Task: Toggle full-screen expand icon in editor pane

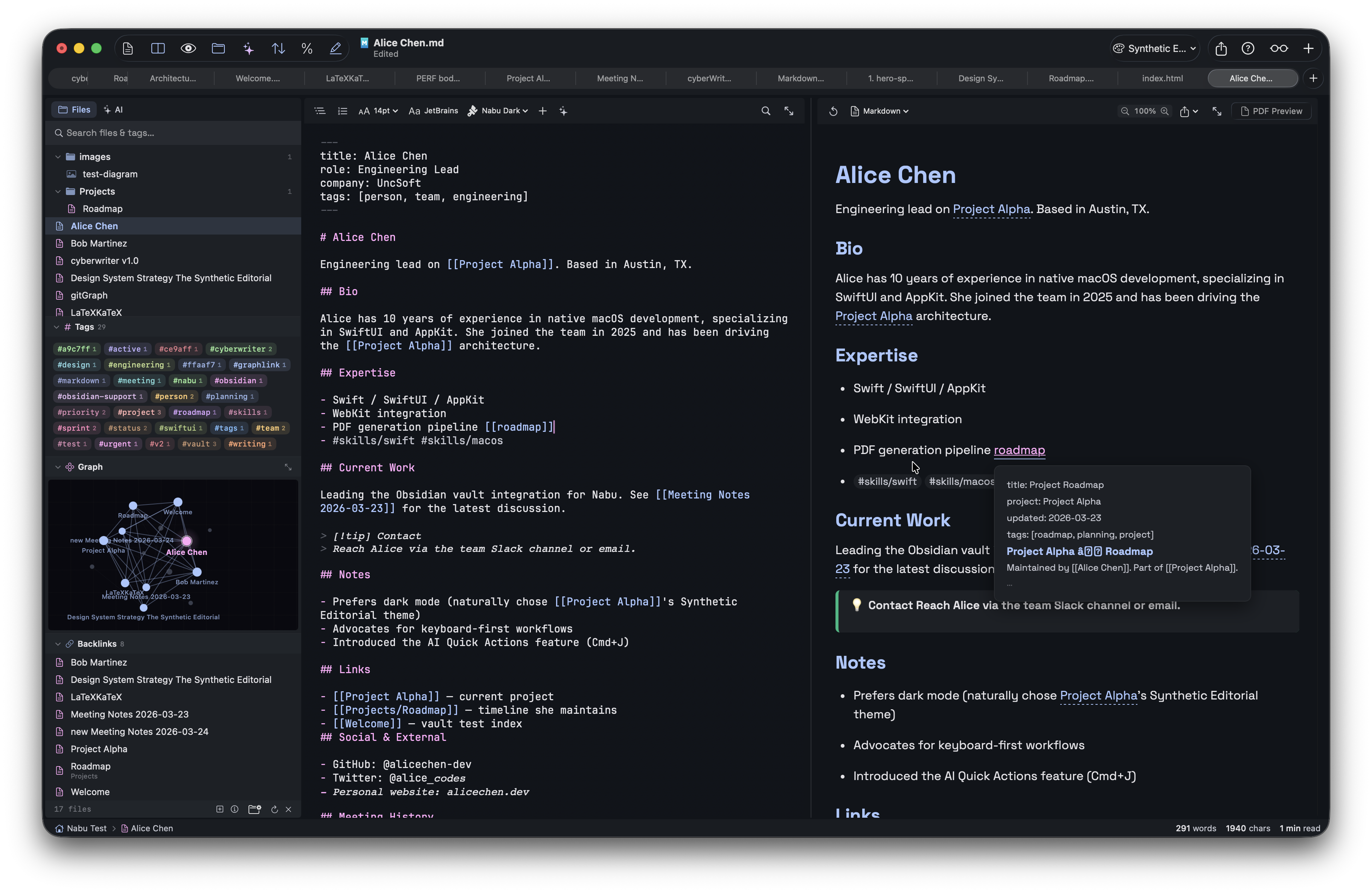Action: click(789, 111)
